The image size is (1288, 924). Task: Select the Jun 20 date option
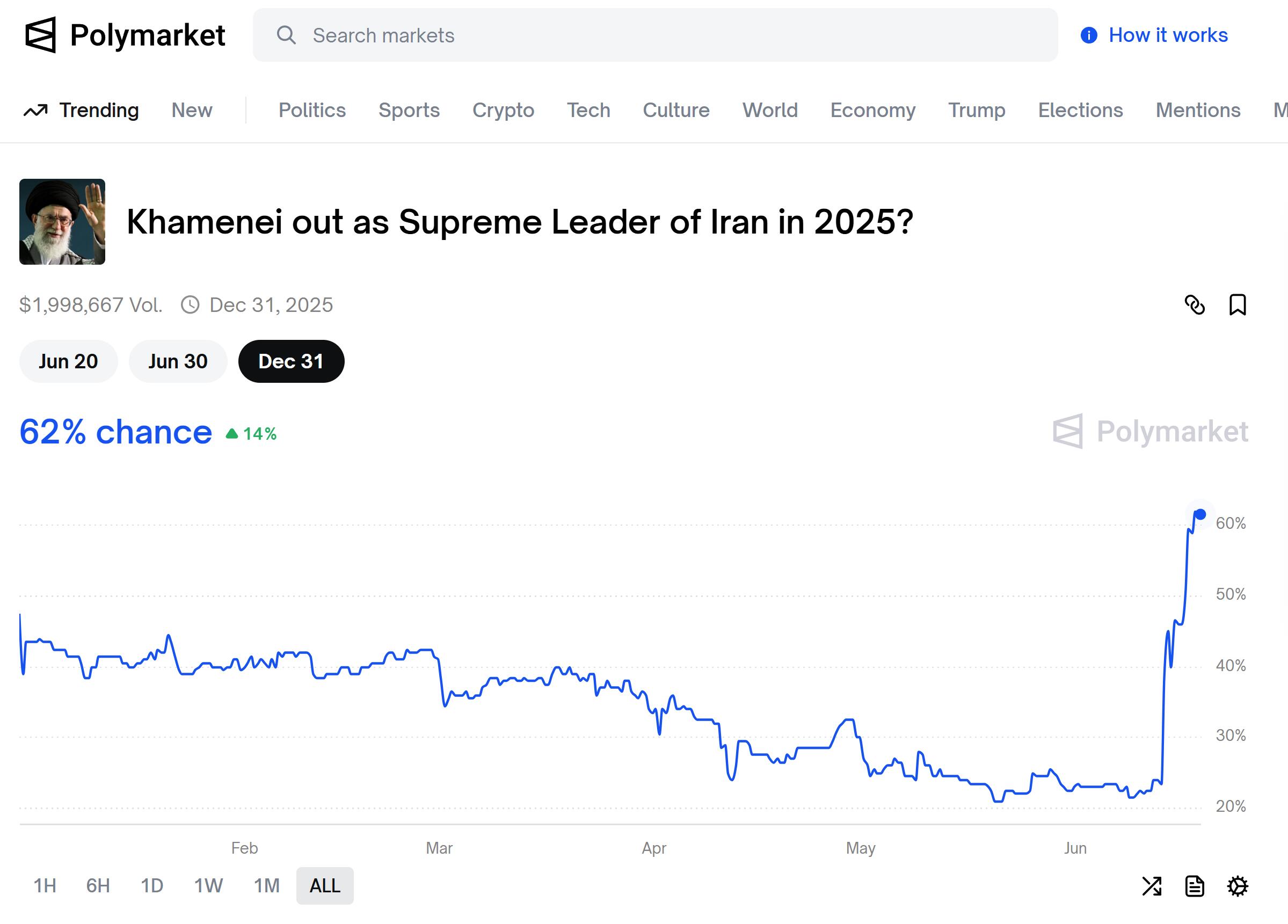coord(68,361)
